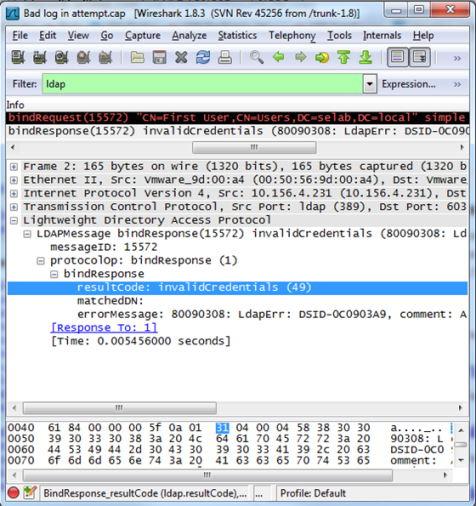Start a new live capture icon
Screen dimensions: 476x506
(x=62, y=57)
